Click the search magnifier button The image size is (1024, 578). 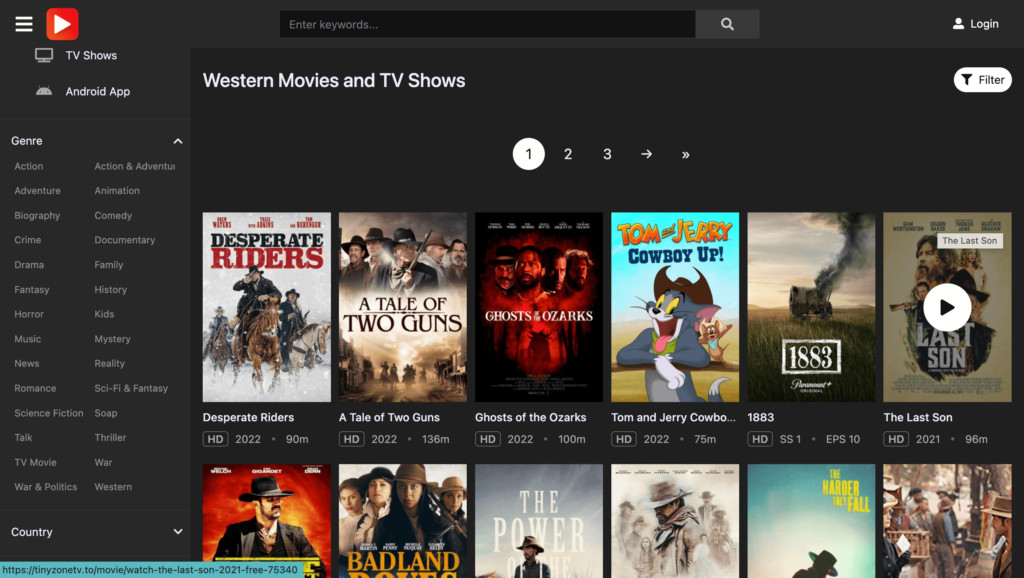(x=727, y=24)
